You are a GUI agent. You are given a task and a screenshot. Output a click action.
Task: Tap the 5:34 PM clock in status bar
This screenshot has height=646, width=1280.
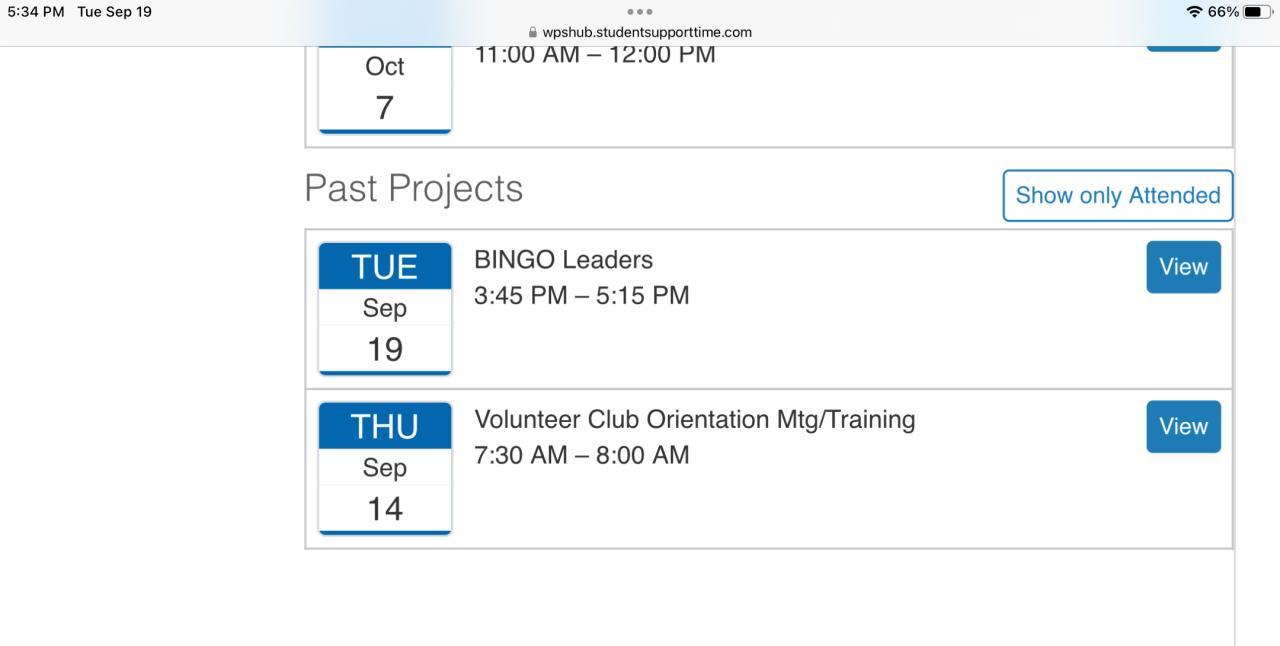[x=35, y=12]
